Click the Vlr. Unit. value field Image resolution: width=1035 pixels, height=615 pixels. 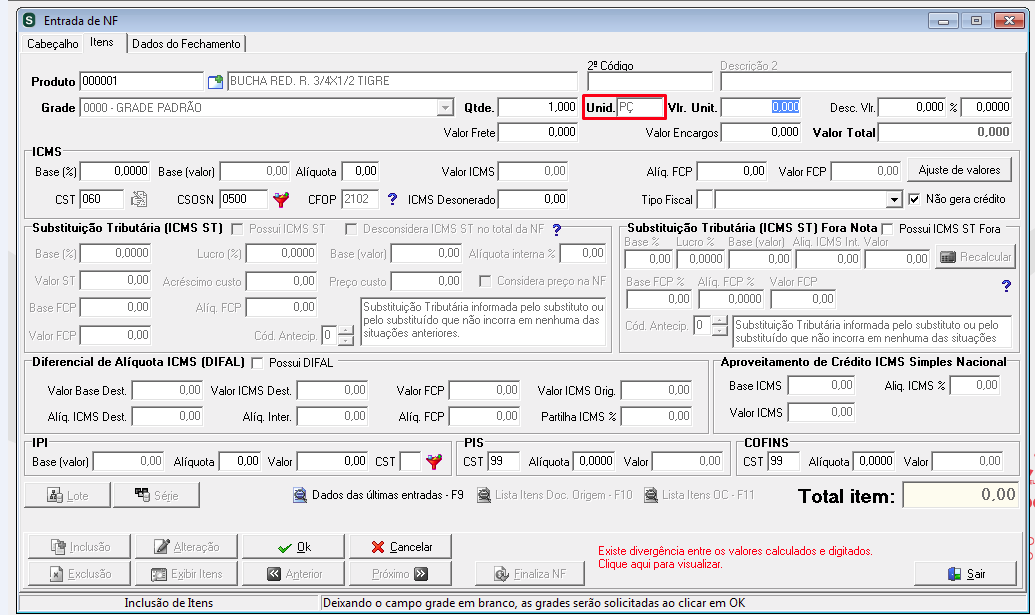[761, 107]
